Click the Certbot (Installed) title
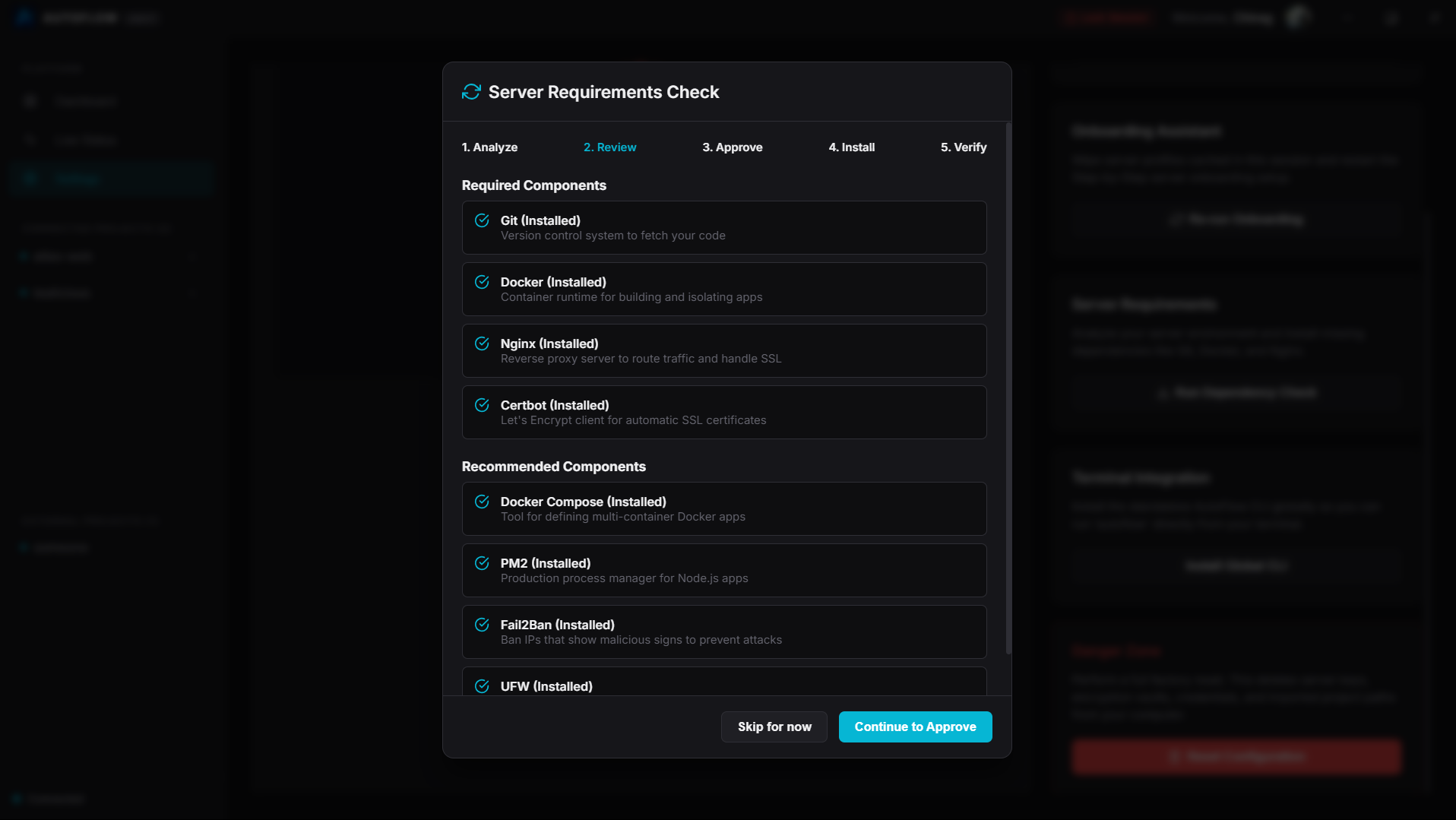 (555, 405)
